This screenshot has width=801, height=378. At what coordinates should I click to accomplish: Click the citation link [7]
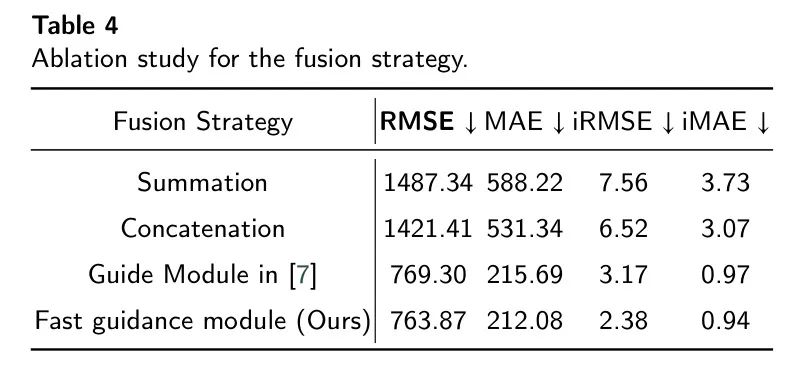click(x=303, y=275)
